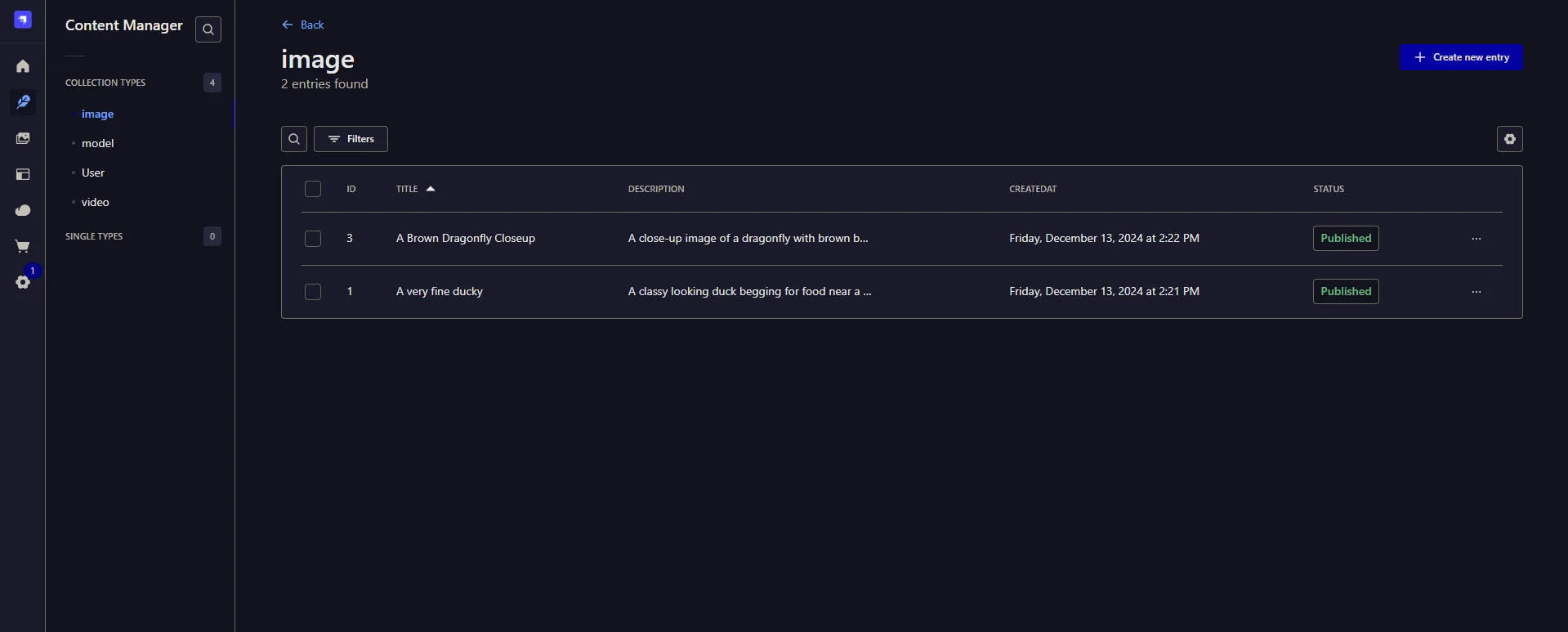This screenshot has height=632, width=1568.
Task: Open the list view settings cog
Action: 1509,139
